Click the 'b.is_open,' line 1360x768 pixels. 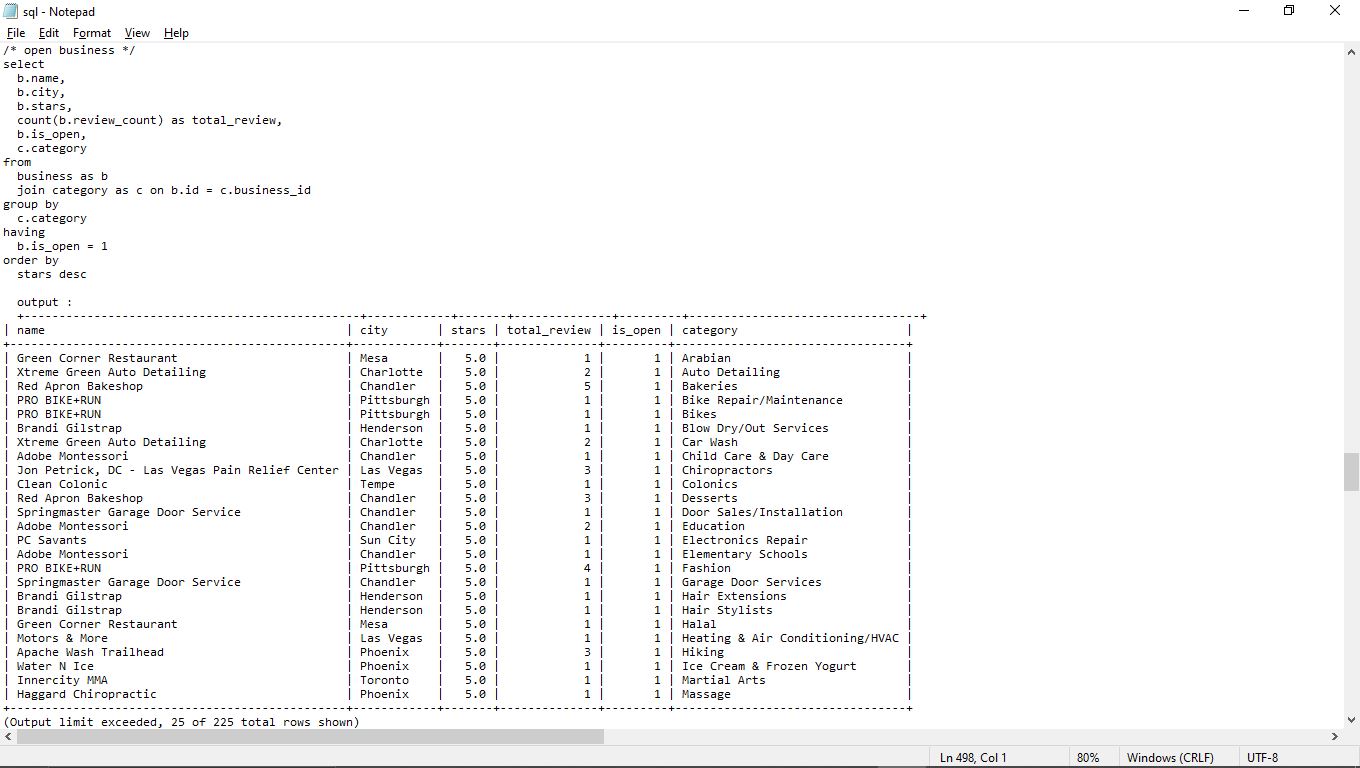(x=52, y=134)
